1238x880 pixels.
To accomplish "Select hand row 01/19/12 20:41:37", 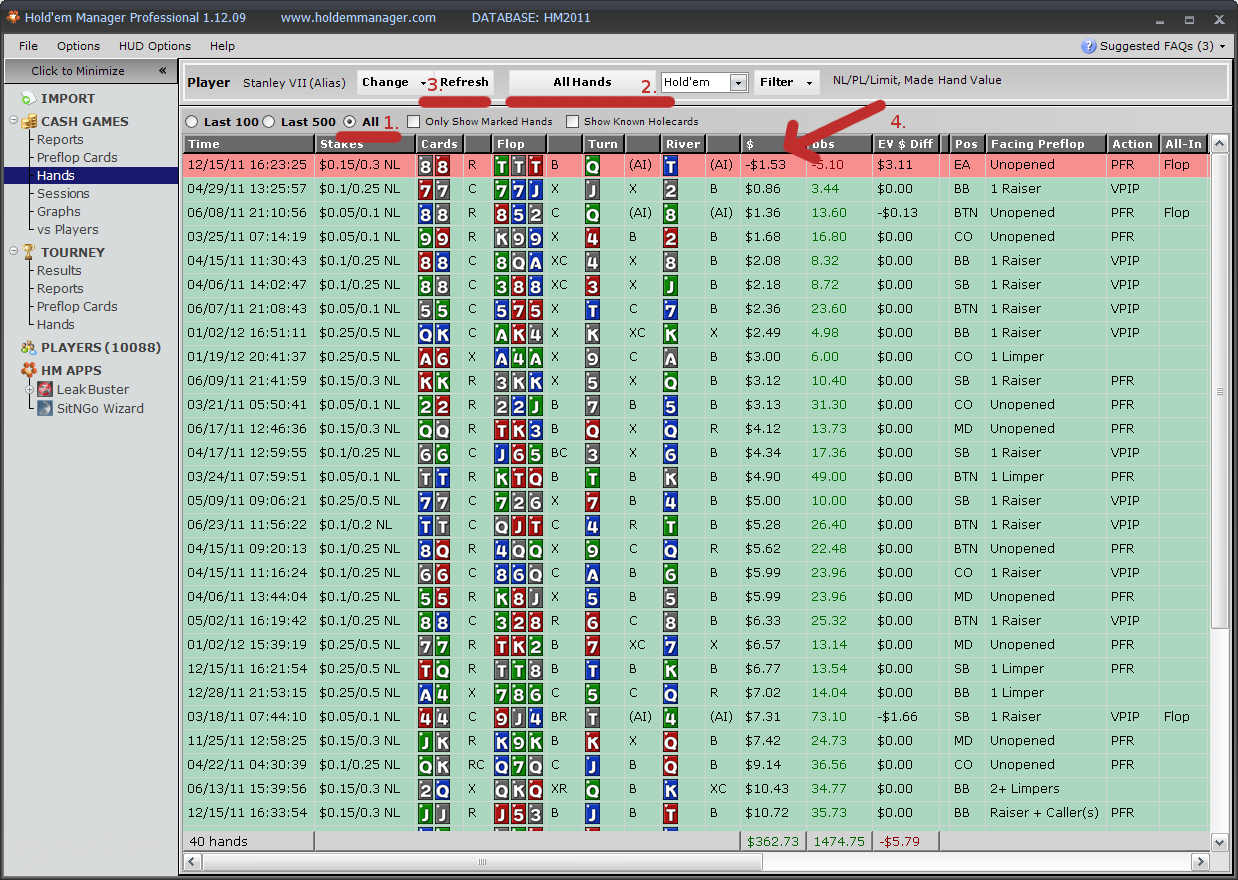I will click(696, 356).
